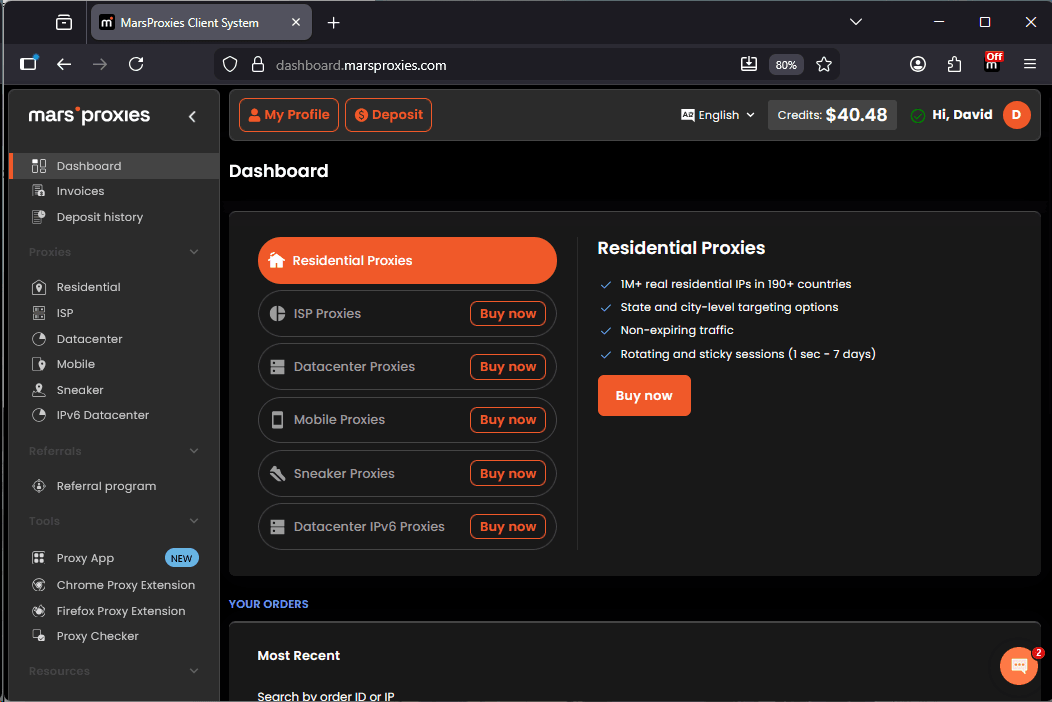Click Buy now for Sneaker Proxies
The width and height of the screenshot is (1052, 702).
pyautogui.click(x=508, y=473)
